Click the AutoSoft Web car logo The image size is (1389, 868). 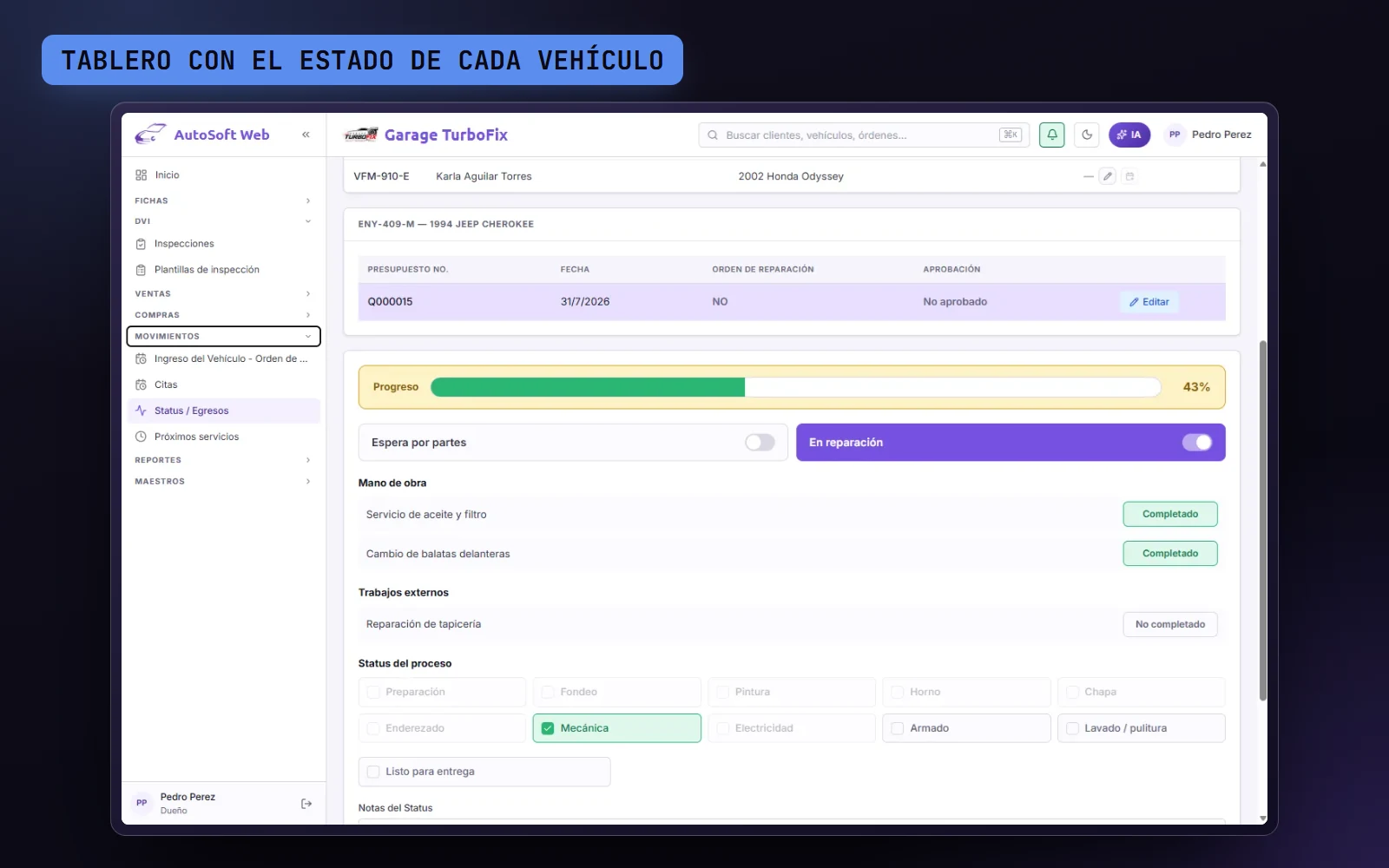coord(150,135)
